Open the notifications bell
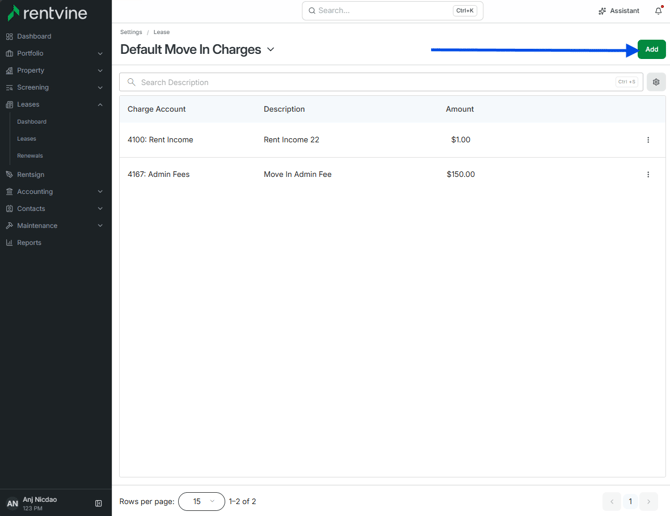The height and width of the screenshot is (516, 670). coord(658,11)
